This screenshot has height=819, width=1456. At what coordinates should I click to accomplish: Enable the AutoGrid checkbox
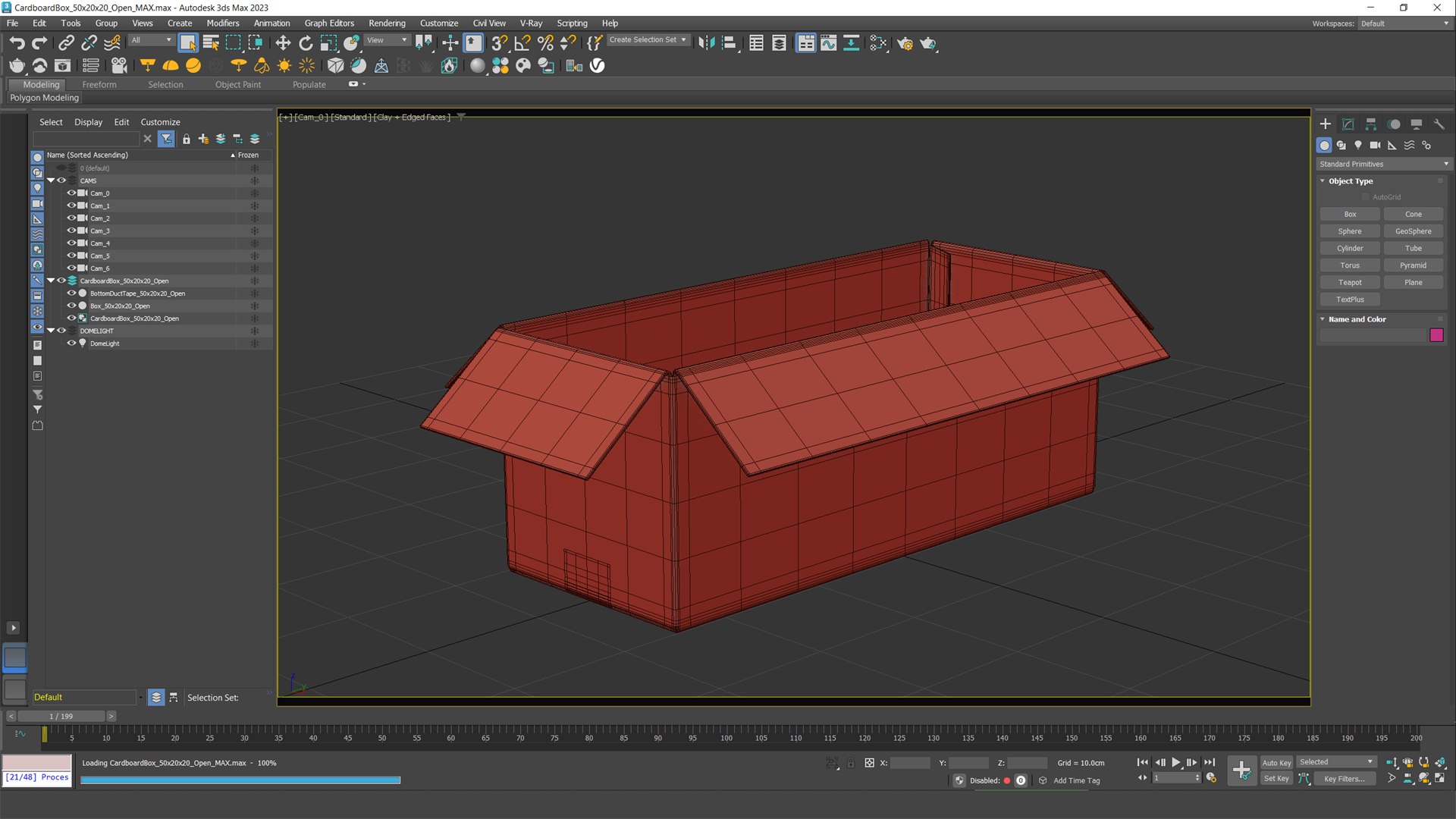click(x=1366, y=197)
